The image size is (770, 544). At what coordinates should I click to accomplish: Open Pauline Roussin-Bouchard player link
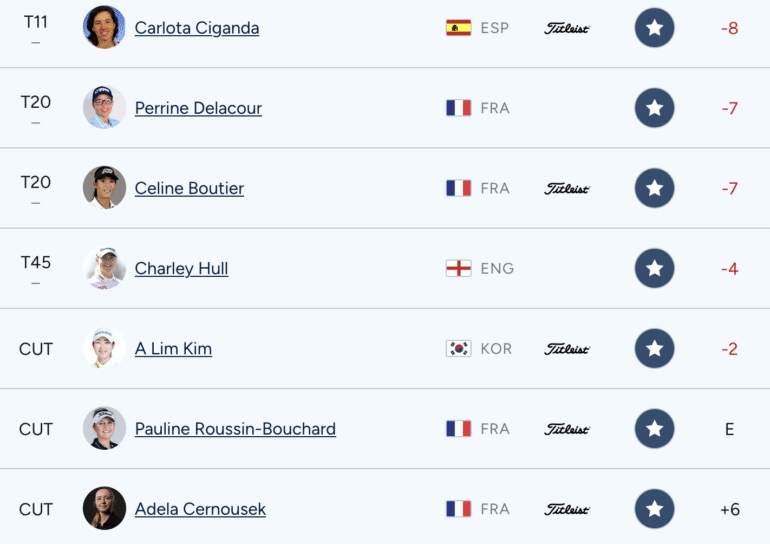[235, 429]
